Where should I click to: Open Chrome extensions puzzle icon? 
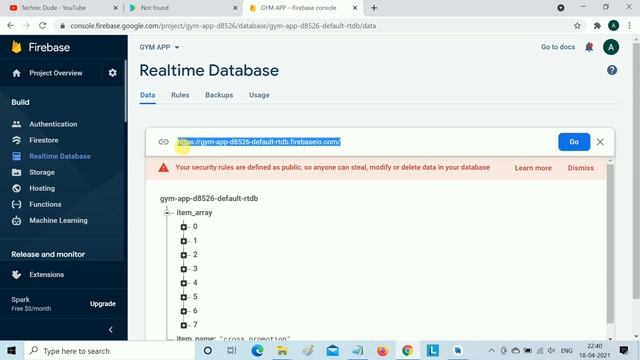coord(597,26)
